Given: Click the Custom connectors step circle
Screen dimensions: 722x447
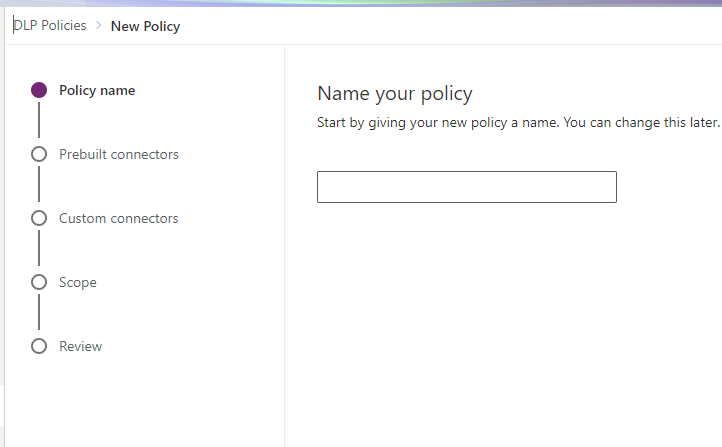Looking at the screenshot, I should tap(39, 218).
